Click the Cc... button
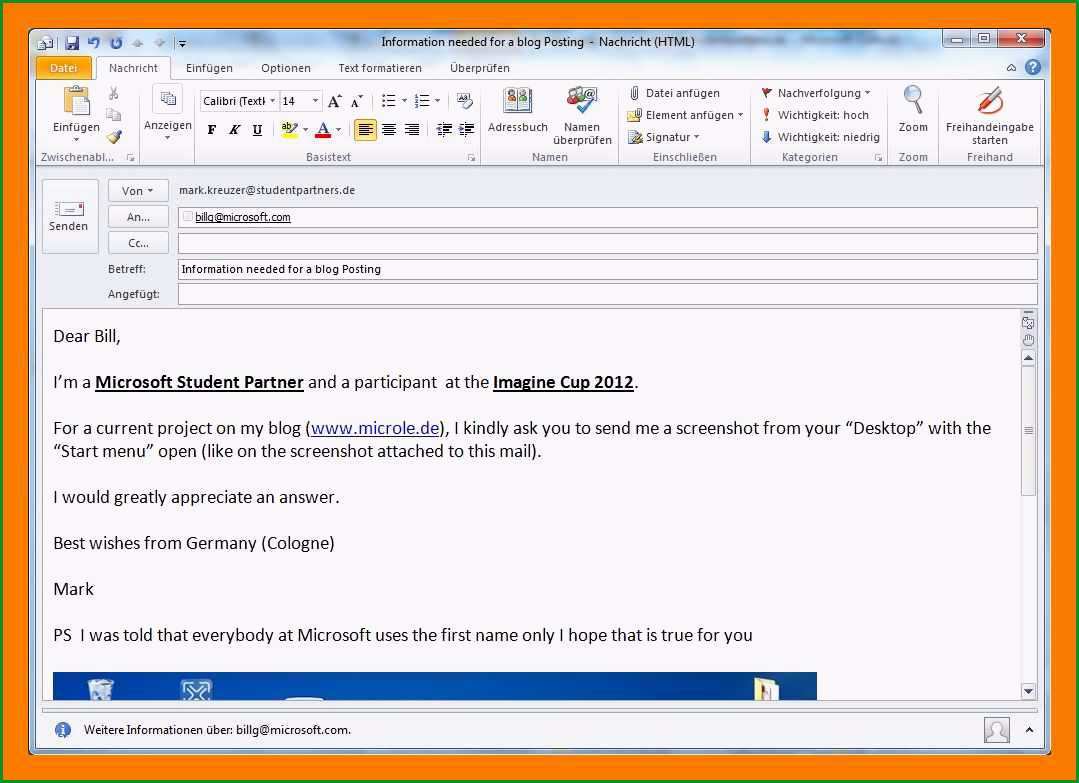The width and height of the screenshot is (1079, 783). (x=138, y=243)
